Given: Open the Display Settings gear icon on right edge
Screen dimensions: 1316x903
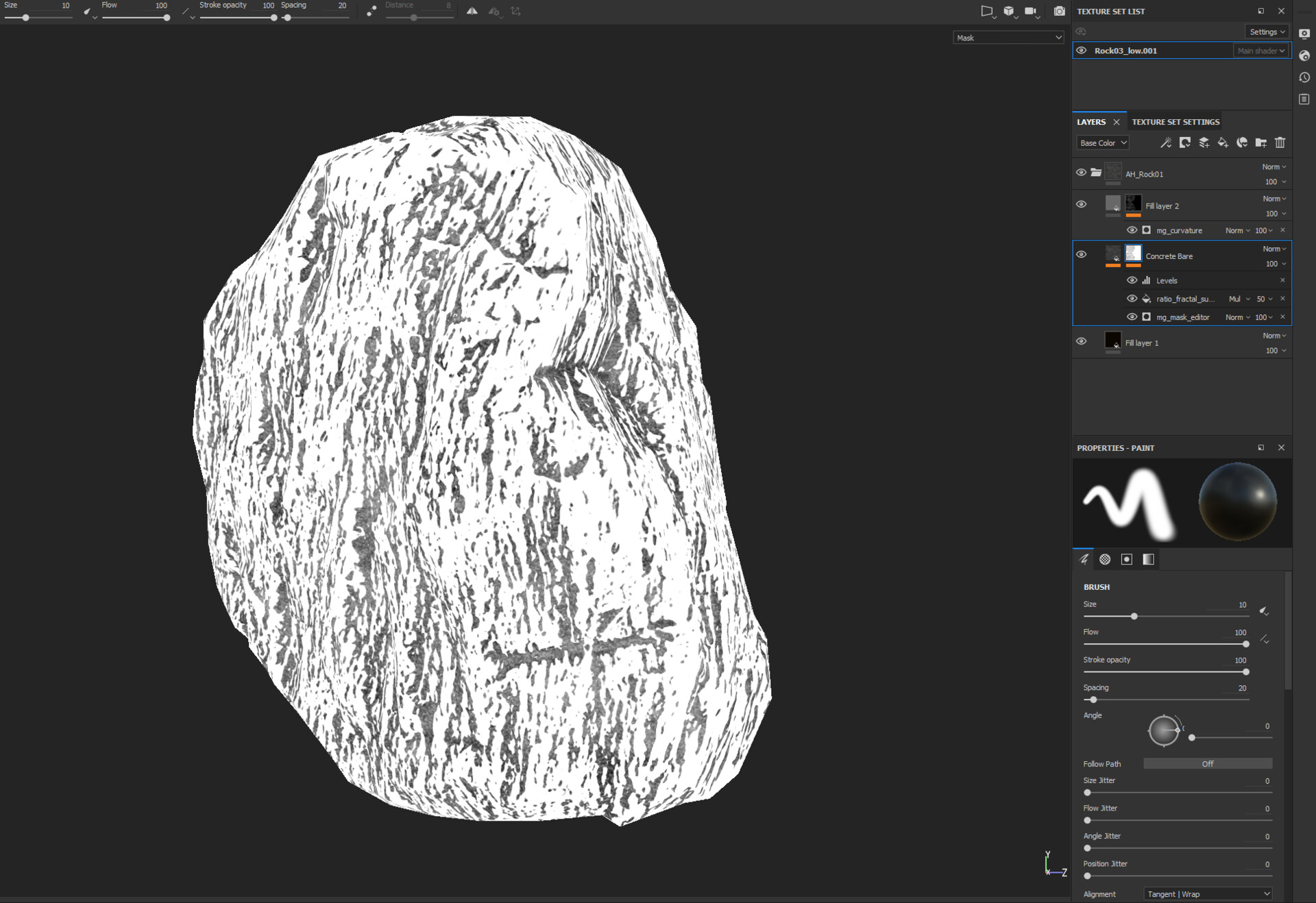Looking at the screenshot, I should point(1305,34).
